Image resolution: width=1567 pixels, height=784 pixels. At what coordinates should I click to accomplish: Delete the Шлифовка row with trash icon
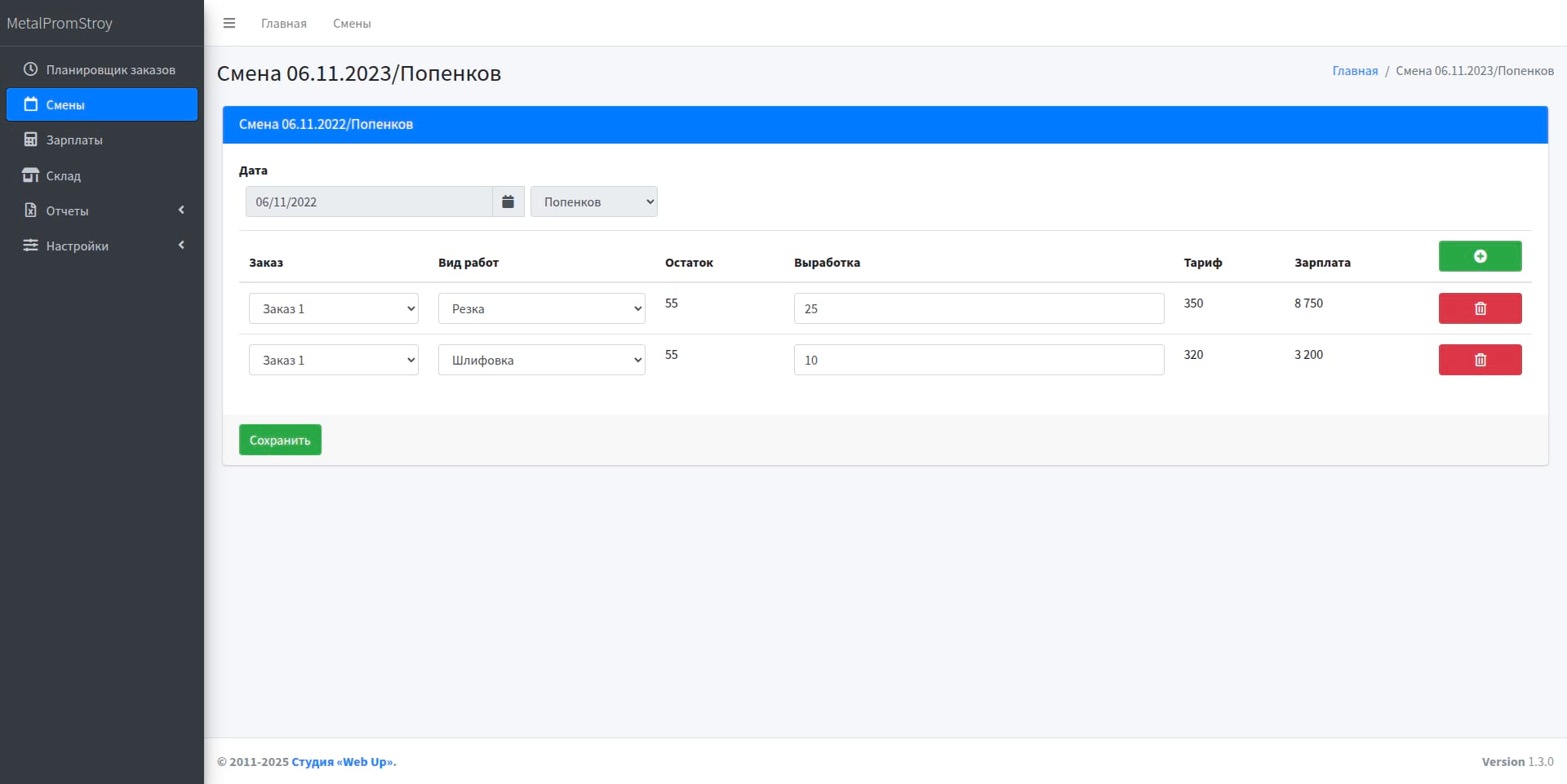[1479, 360]
